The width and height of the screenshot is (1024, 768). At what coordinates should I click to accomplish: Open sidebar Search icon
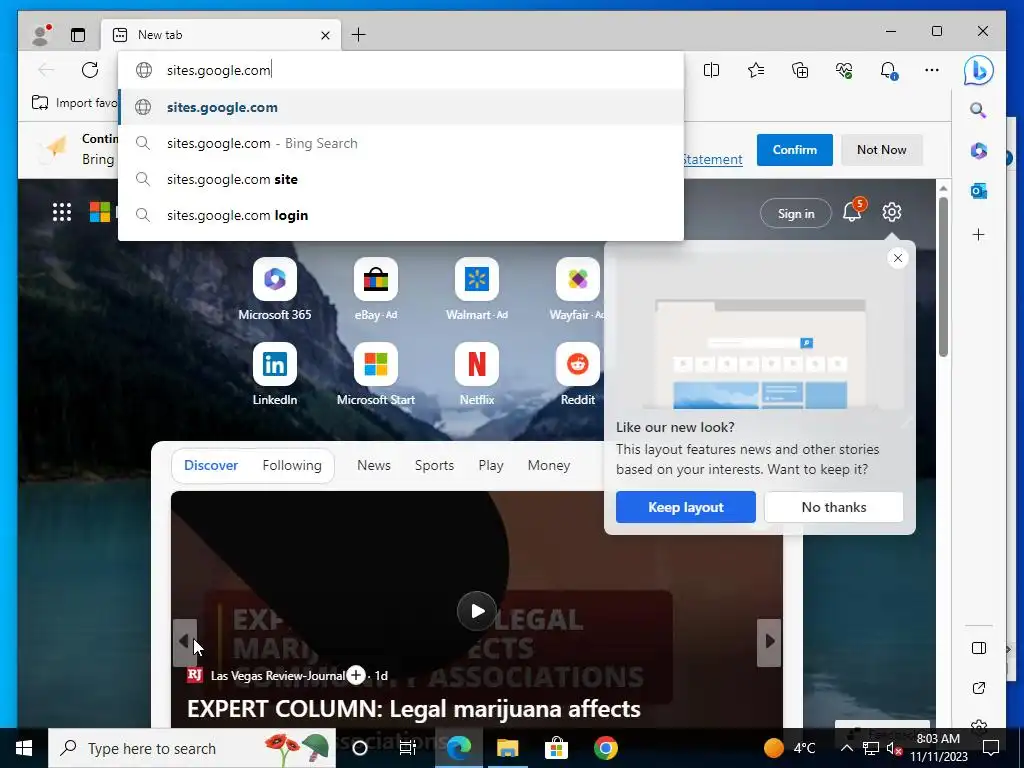(978, 110)
